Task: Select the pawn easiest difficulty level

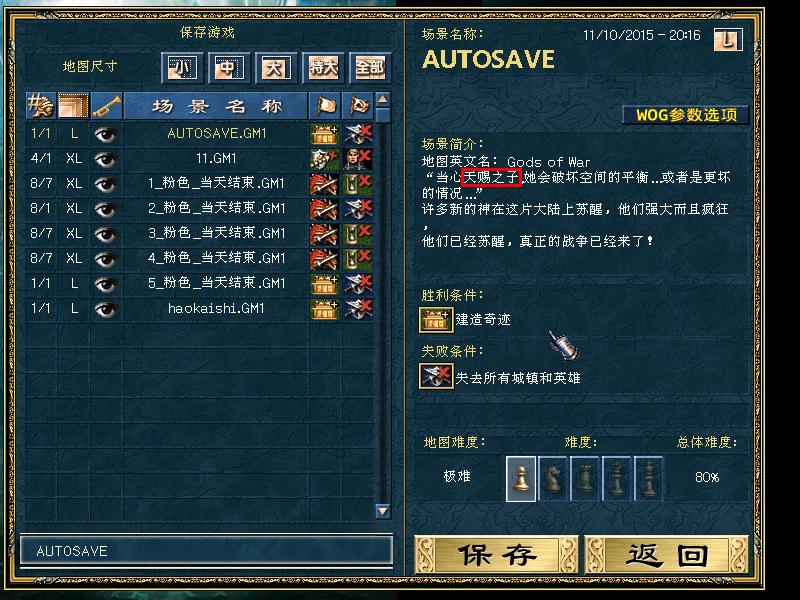Action: [x=521, y=479]
